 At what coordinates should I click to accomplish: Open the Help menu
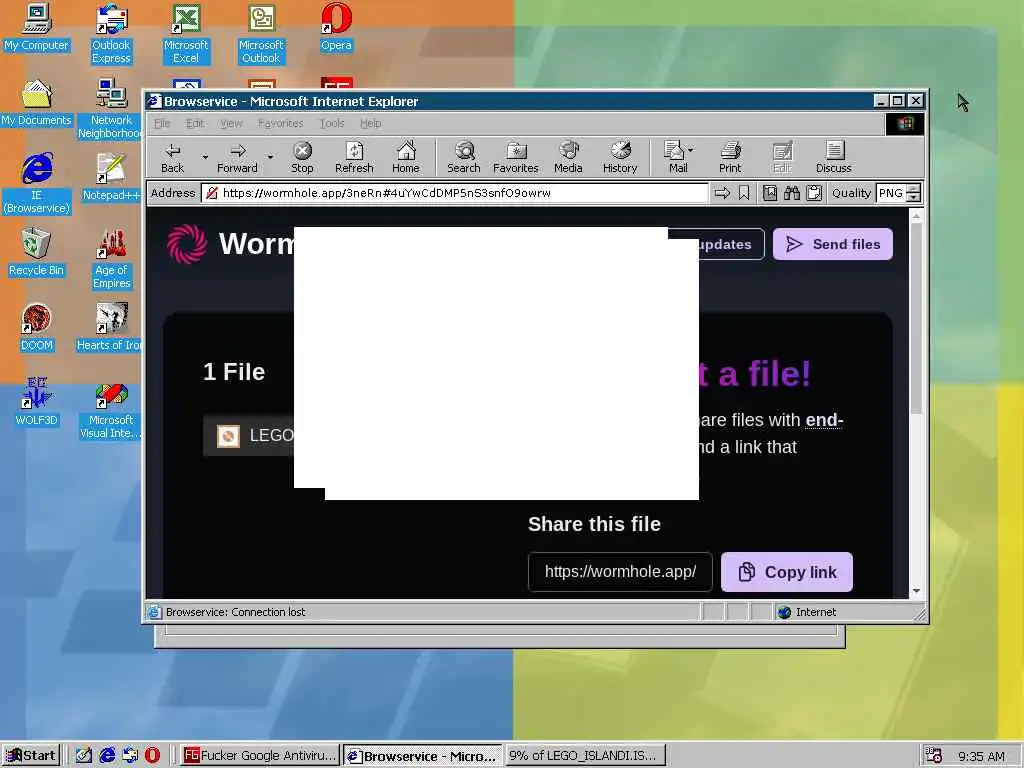click(x=370, y=123)
